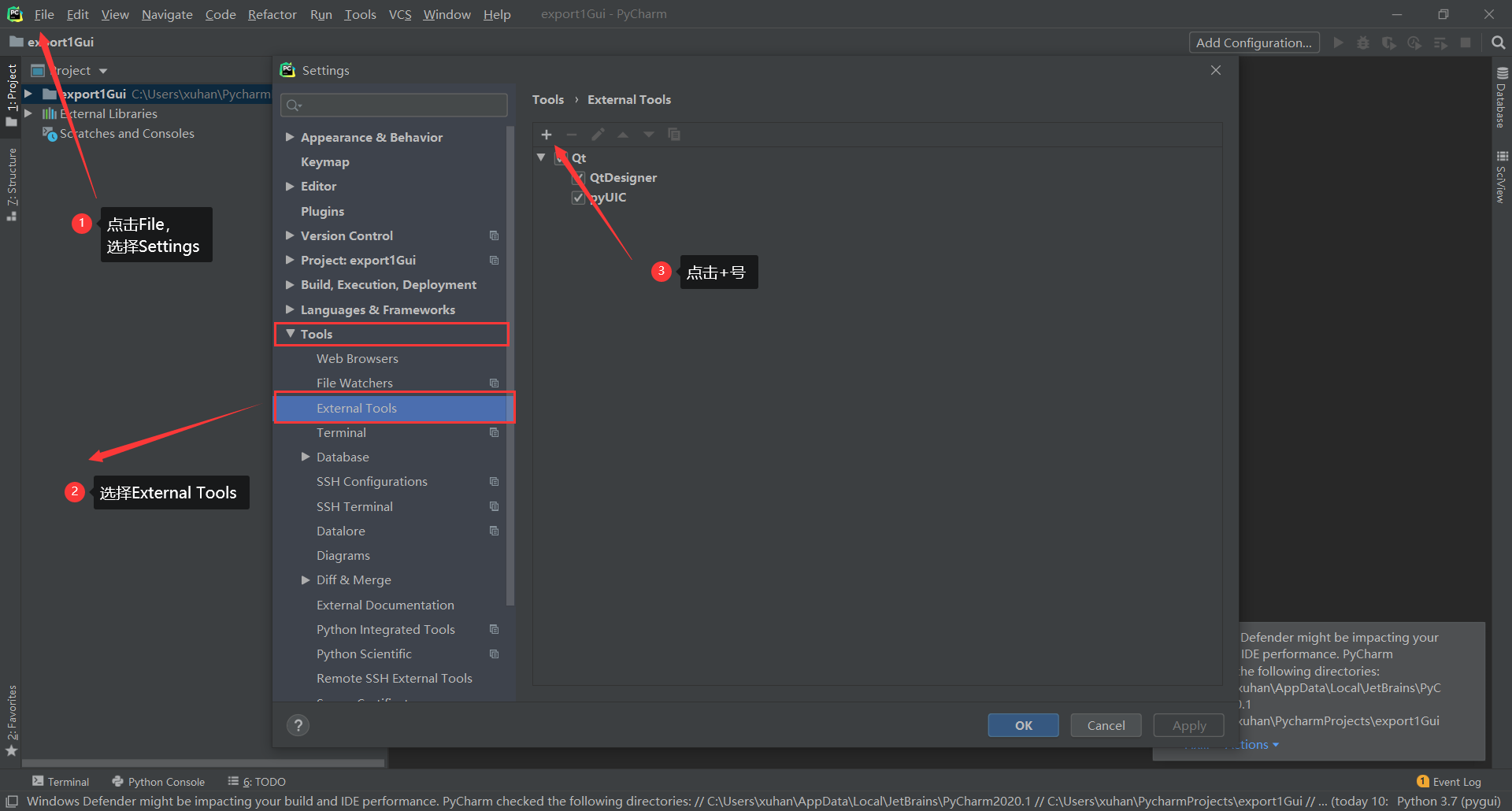This screenshot has width=1512, height=811.
Task: Open the Structure tool window
Action: pyautogui.click(x=11, y=185)
